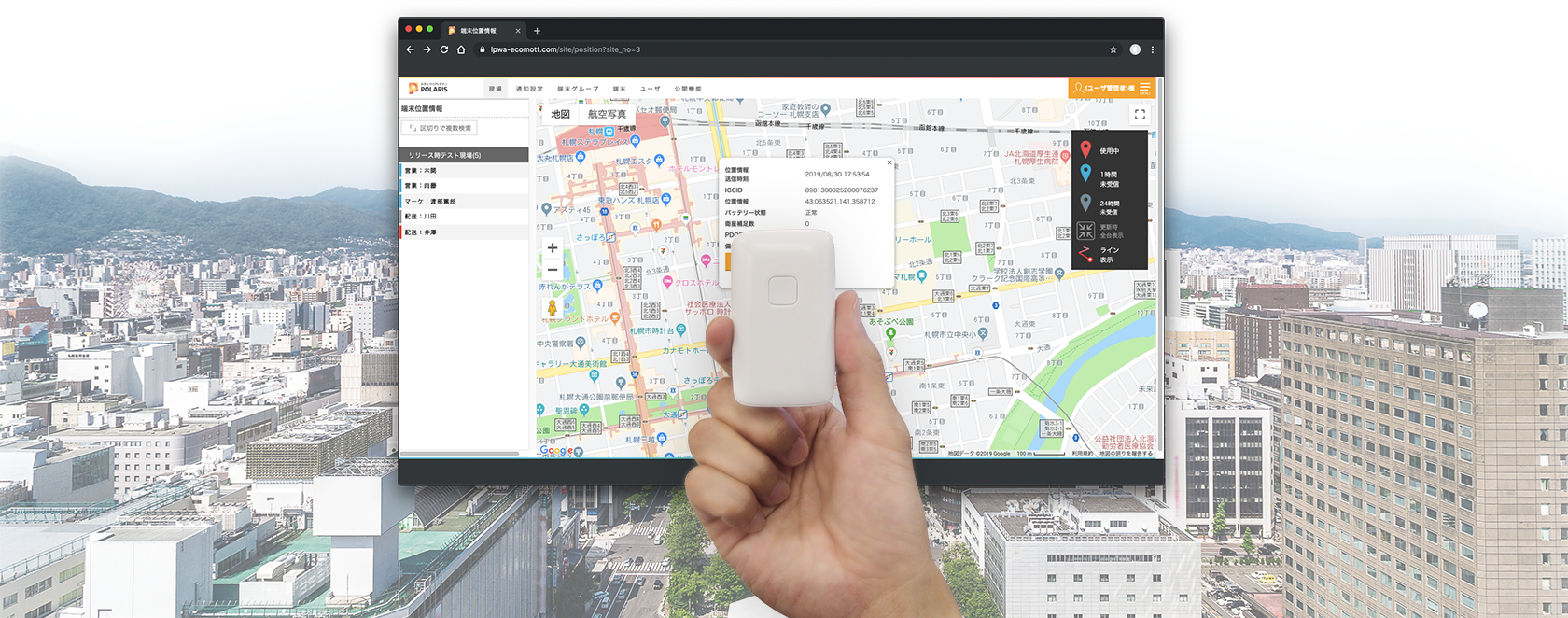Open a new browser tab with plus
Image resolution: width=1568 pixels, height=618 pixels.
pyautogui.click(x=537, y=31)
